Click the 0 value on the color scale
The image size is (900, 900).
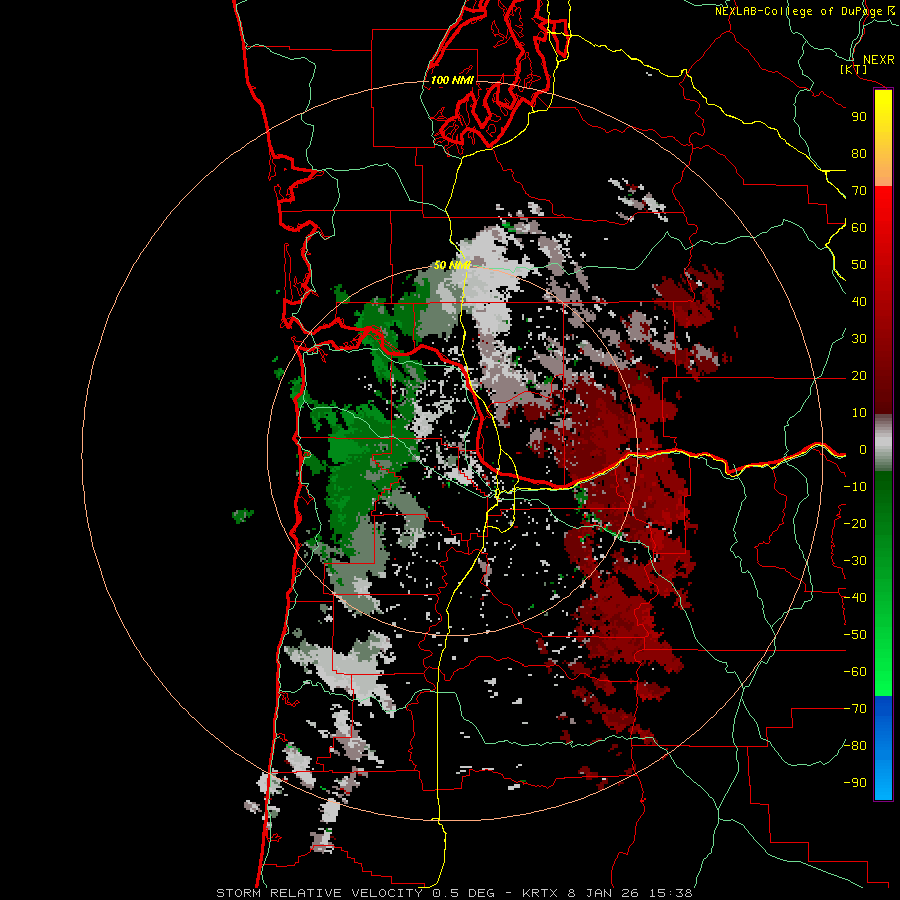[863, 449]
